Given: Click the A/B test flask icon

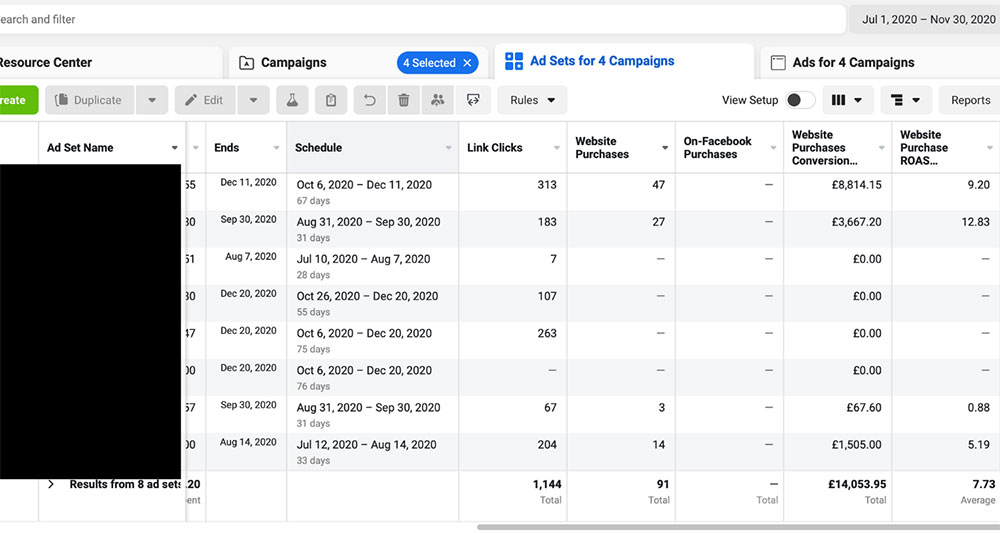Looking at the screenshot, I should (x=291, y=100).
